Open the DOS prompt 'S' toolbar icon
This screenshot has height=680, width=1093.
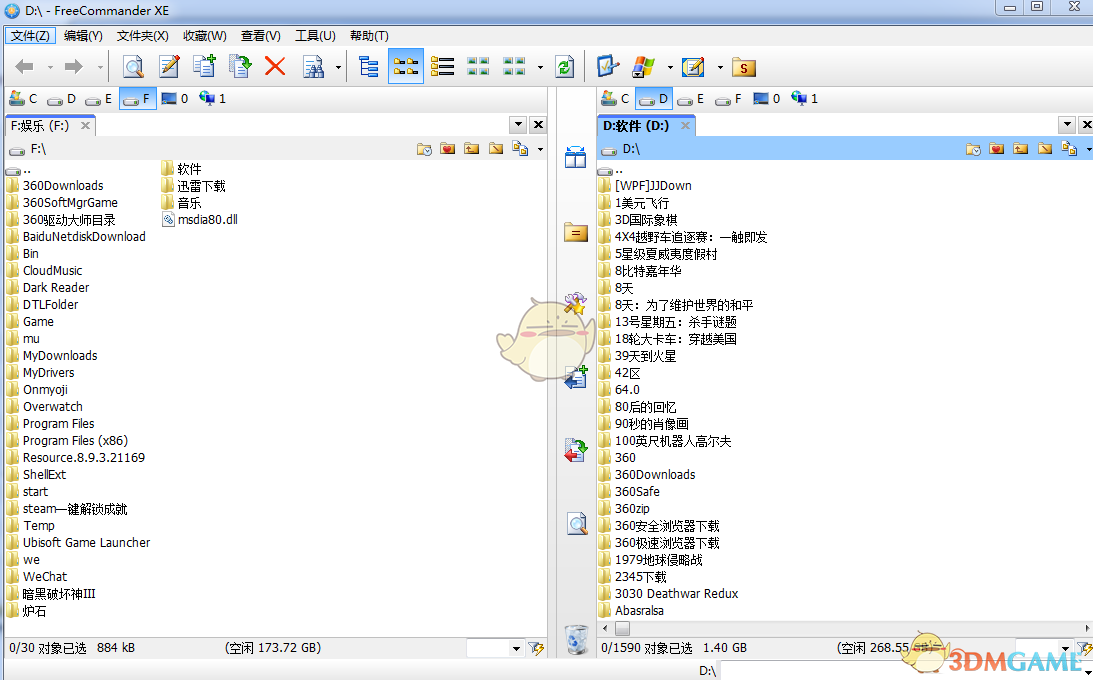click(744, 66)
